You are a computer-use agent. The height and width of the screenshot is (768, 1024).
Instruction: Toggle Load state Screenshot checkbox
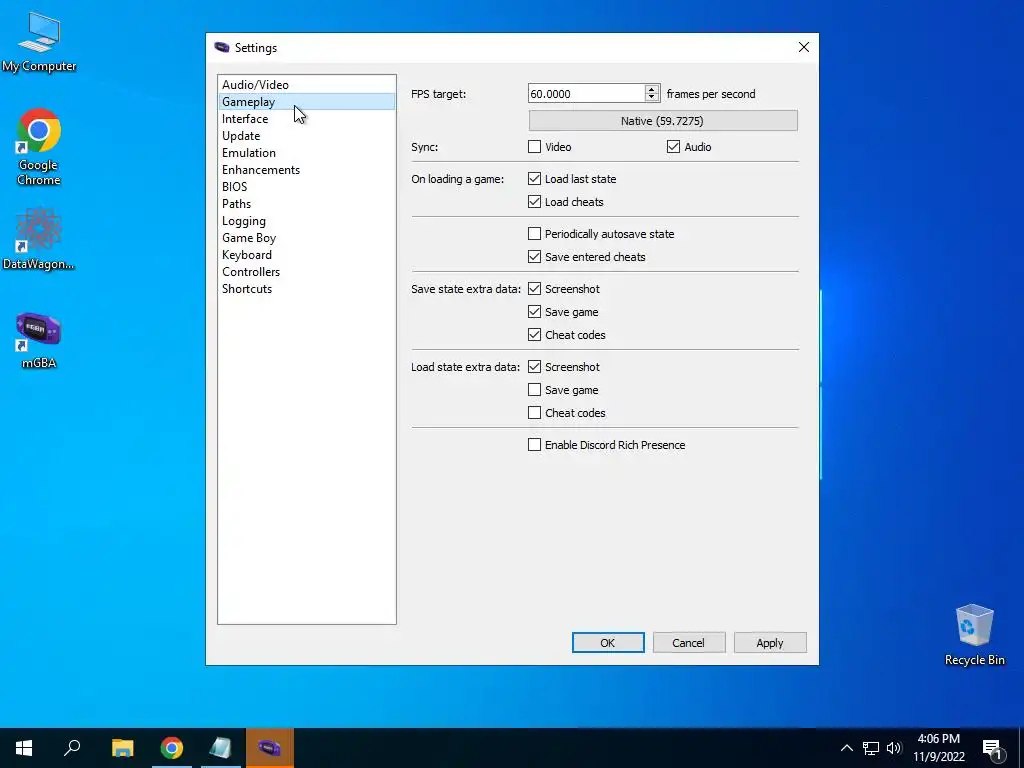click(534, 366)
